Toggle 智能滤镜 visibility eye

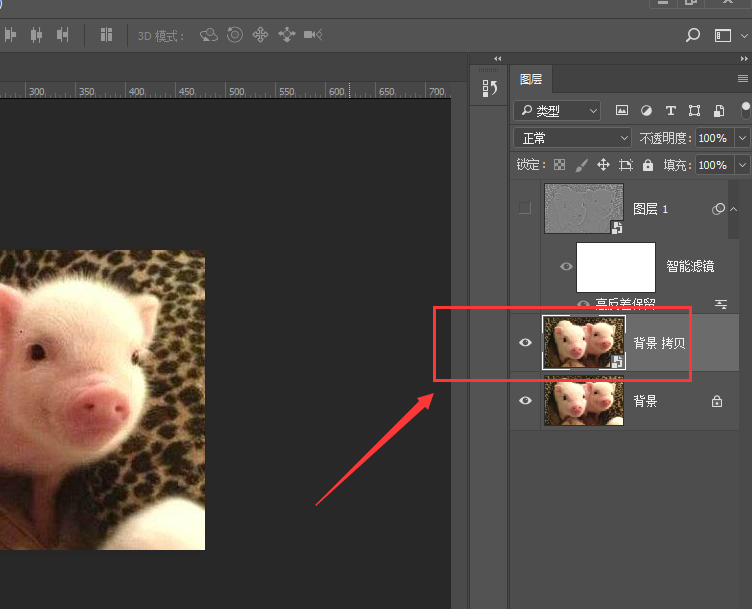tap(567, 267)
